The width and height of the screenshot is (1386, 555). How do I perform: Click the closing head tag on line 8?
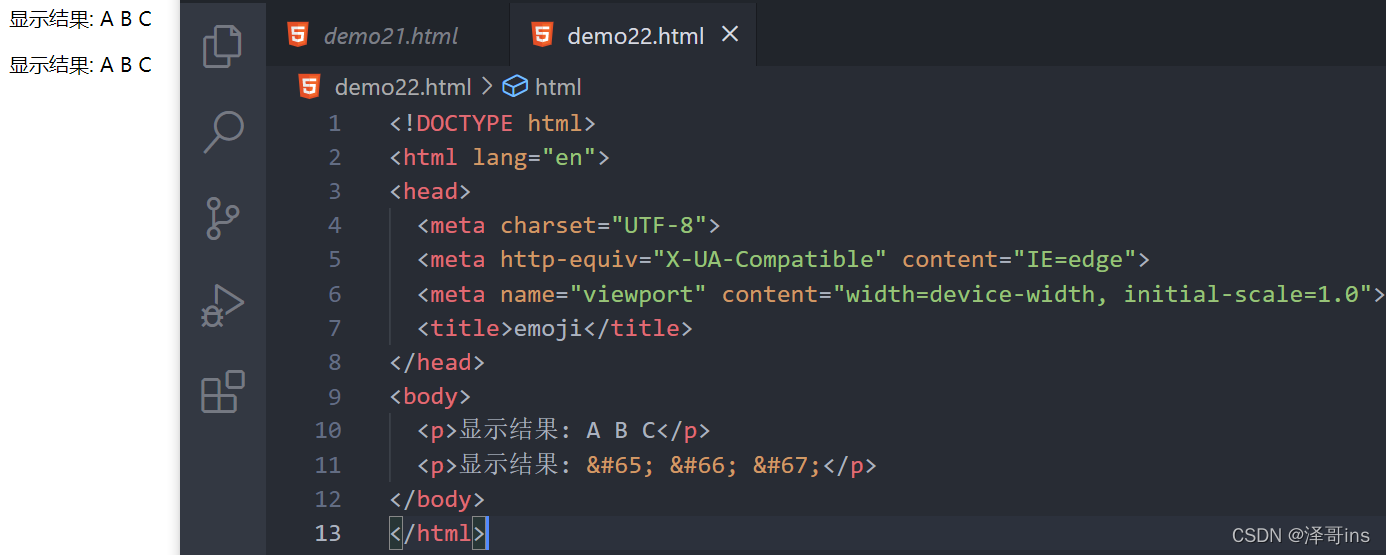coord(437,363)
